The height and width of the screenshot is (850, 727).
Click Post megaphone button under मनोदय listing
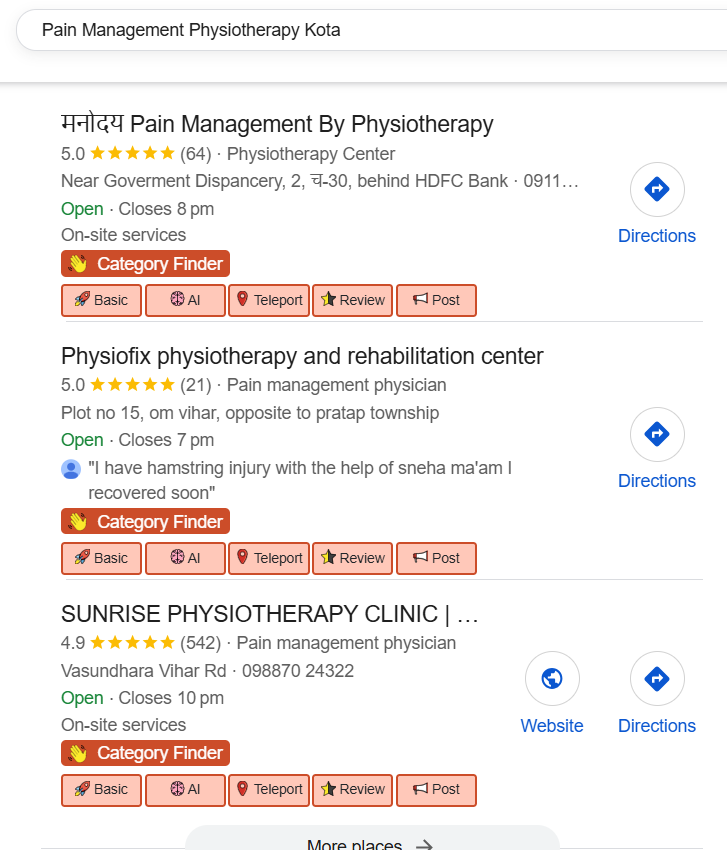pos(436,300)
